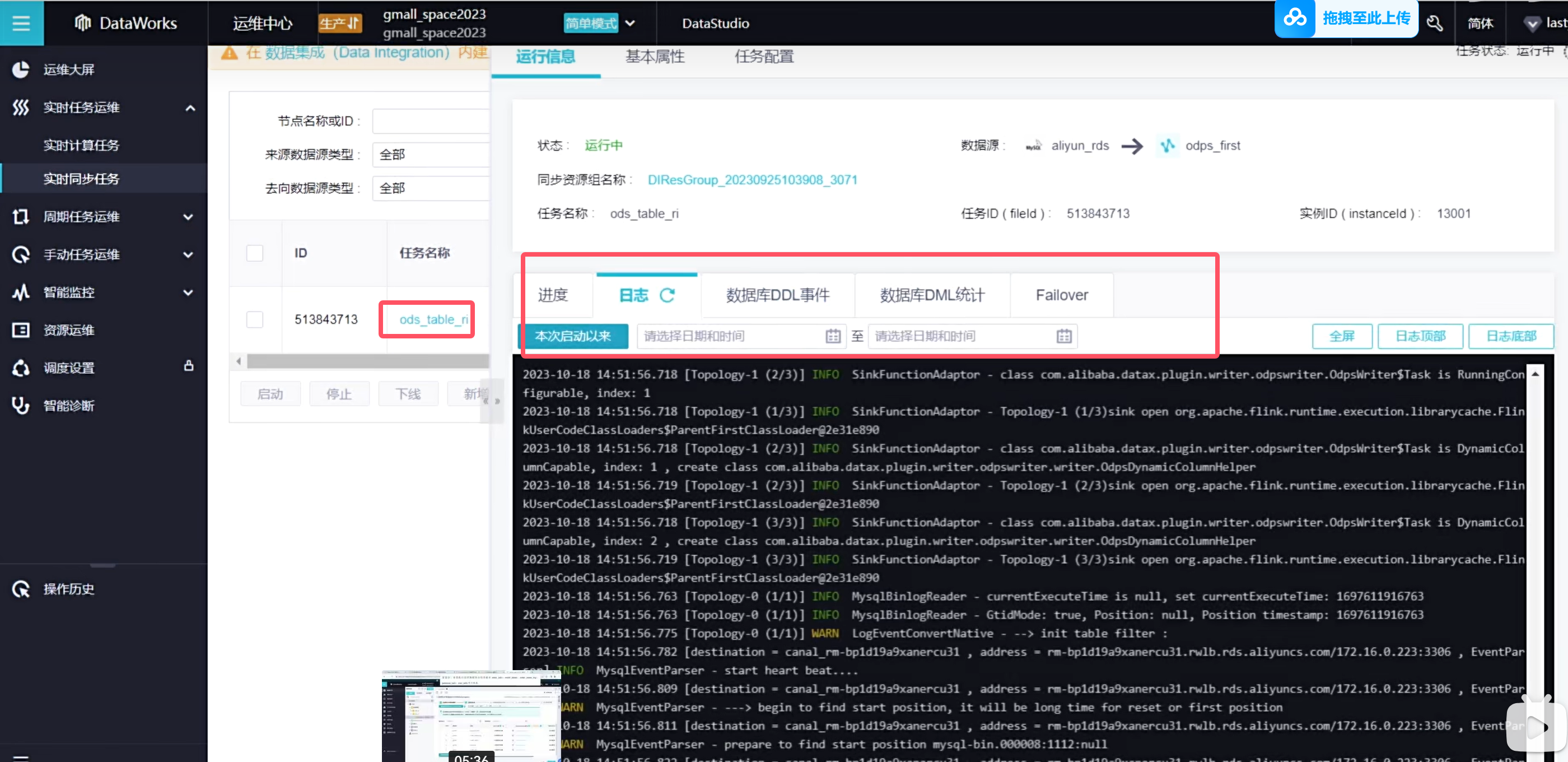Click the 日志底部 button

click(1510, 336)
